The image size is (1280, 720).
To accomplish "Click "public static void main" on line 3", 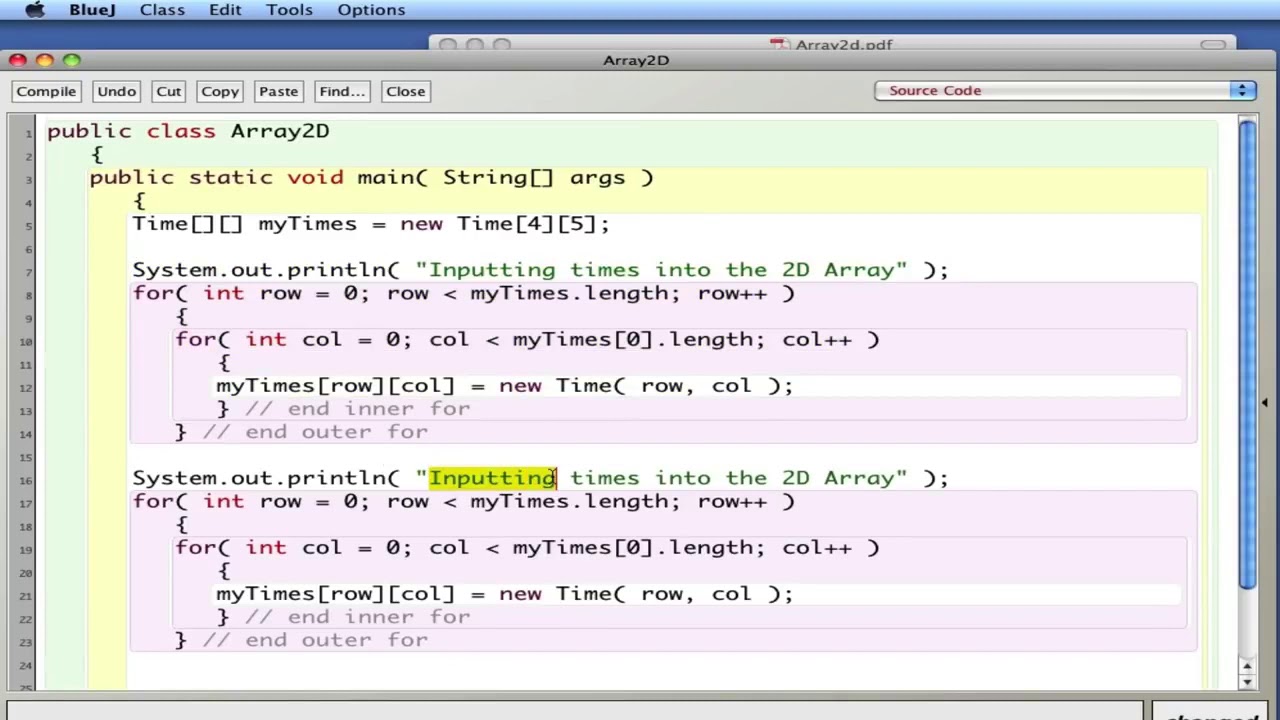I will (252, 177).
